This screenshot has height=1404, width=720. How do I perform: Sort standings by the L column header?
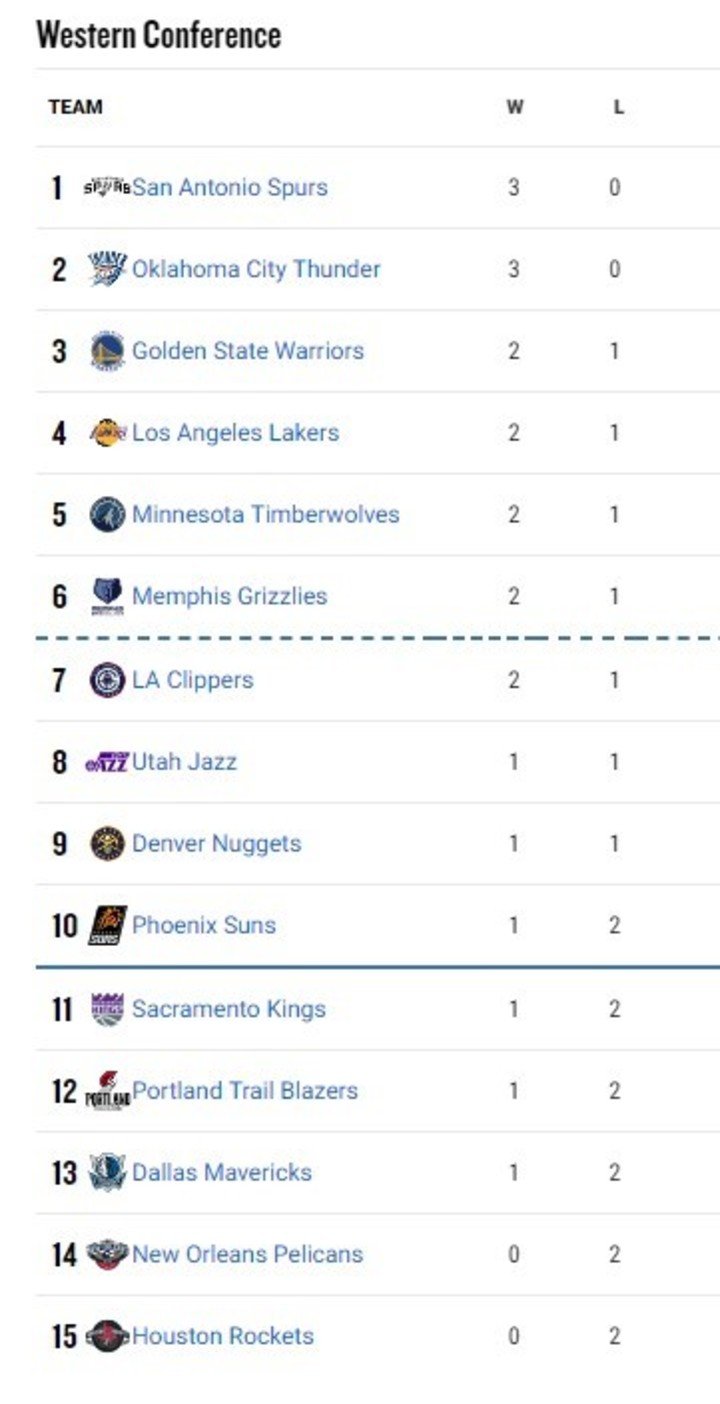pyautogui.click(x=618, y=108)
